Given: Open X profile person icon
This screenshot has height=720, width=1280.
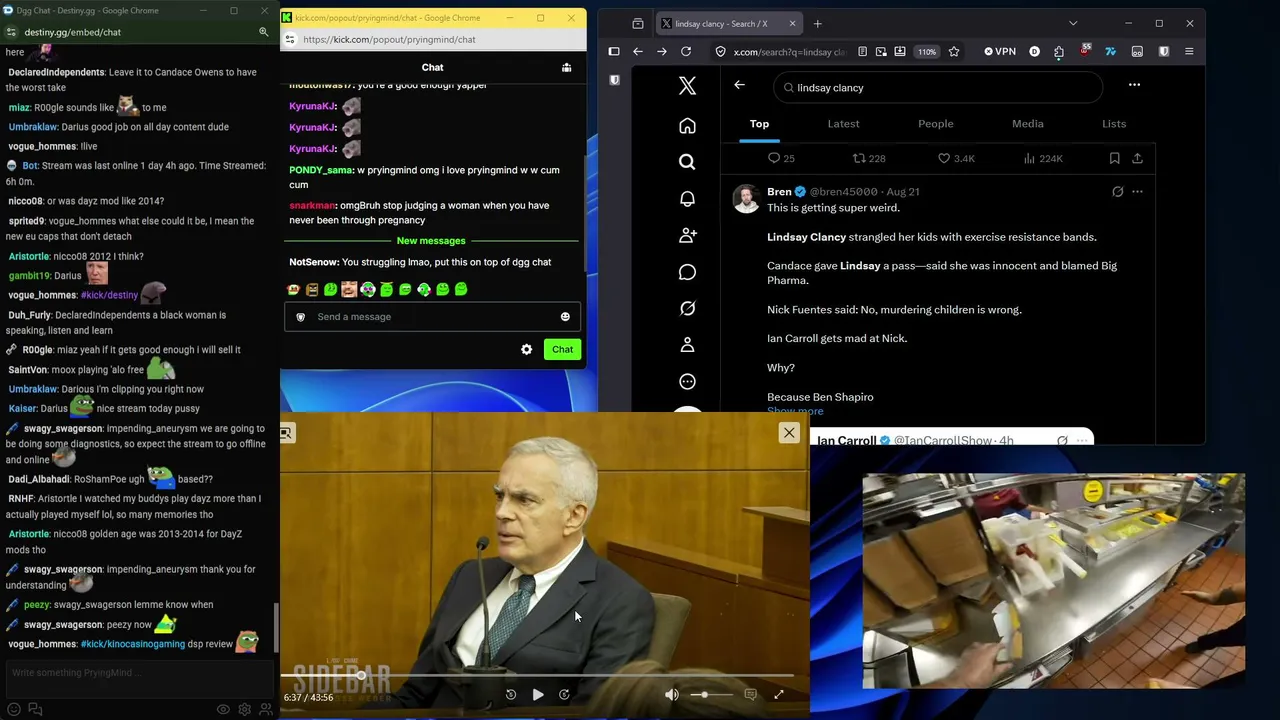Looking at the screenshot, I should tap(687, 345).
